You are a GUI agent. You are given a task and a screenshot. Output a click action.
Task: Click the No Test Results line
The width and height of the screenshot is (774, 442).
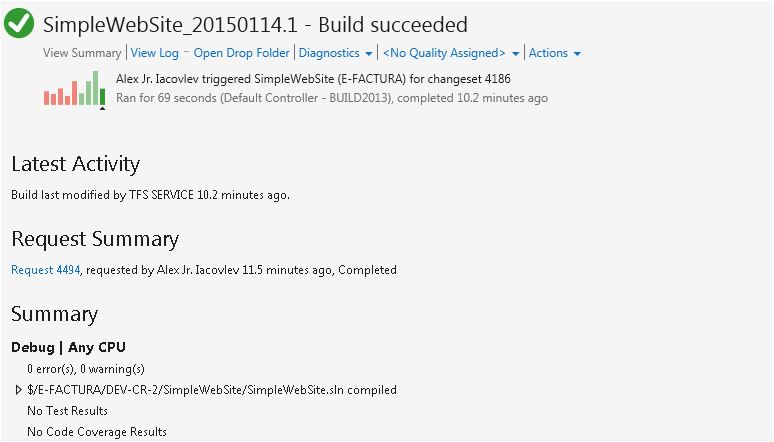coord(68,410)
